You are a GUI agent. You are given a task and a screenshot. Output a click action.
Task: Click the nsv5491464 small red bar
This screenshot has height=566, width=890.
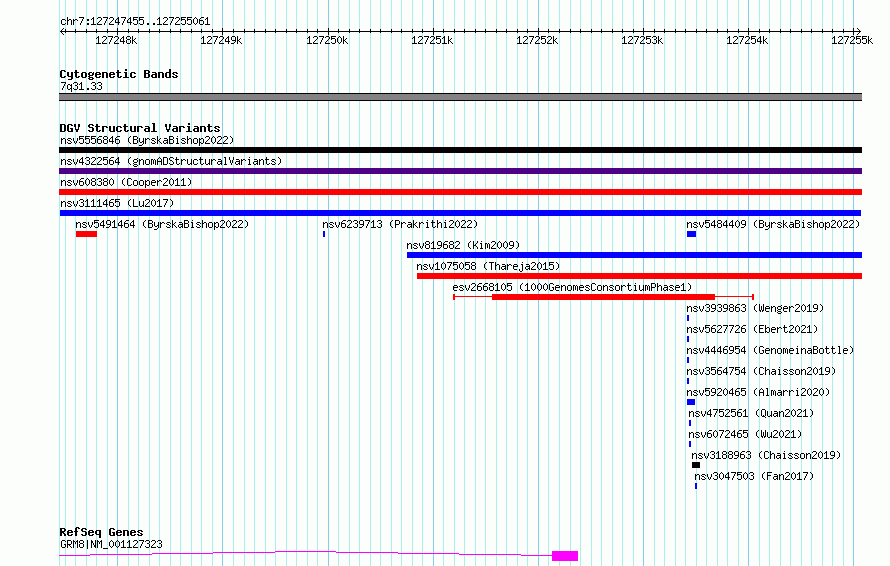86,234
